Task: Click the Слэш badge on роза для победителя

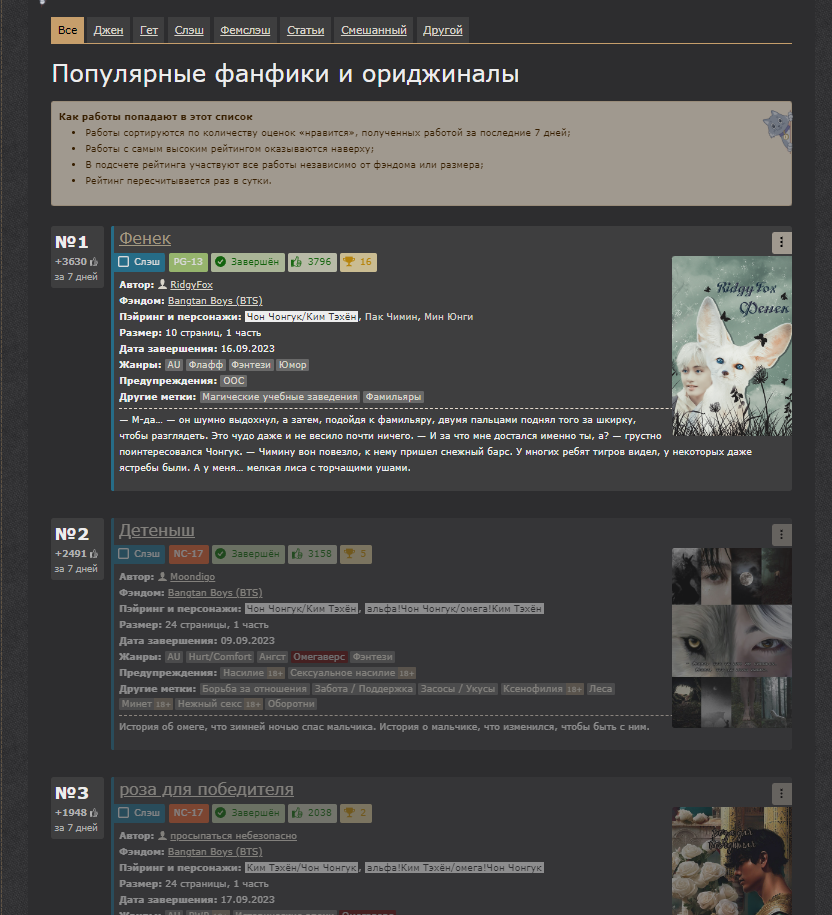Action: [x=139, y=813]
